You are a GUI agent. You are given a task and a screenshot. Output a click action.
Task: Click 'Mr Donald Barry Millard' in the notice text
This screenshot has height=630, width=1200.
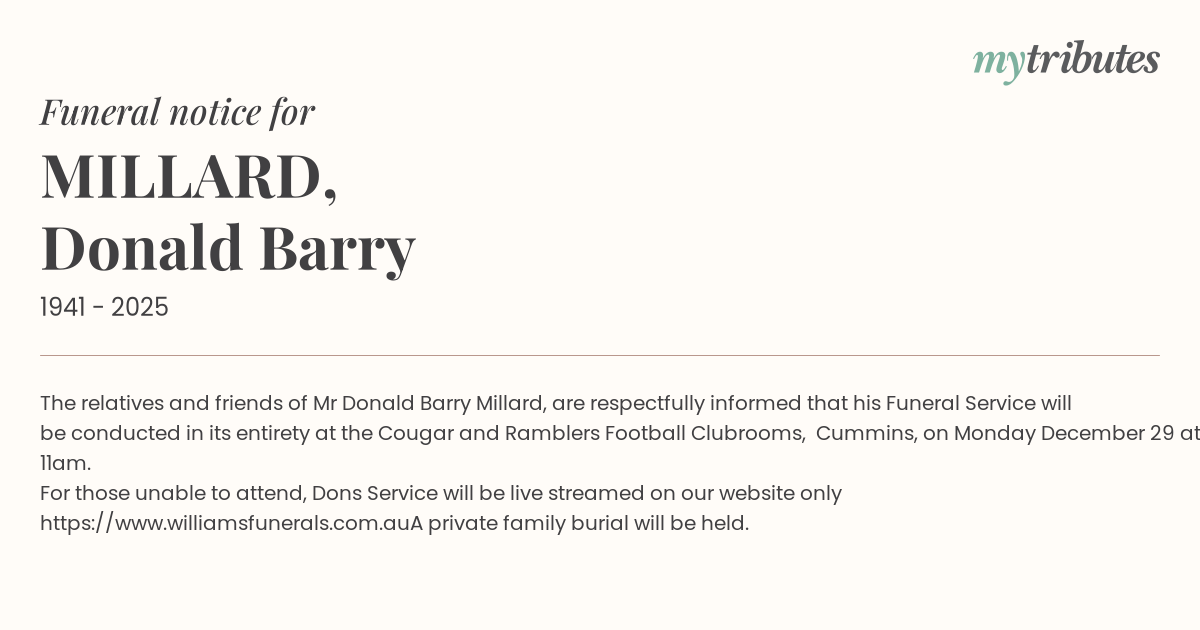pyautogui.click(x=428, y=403)
